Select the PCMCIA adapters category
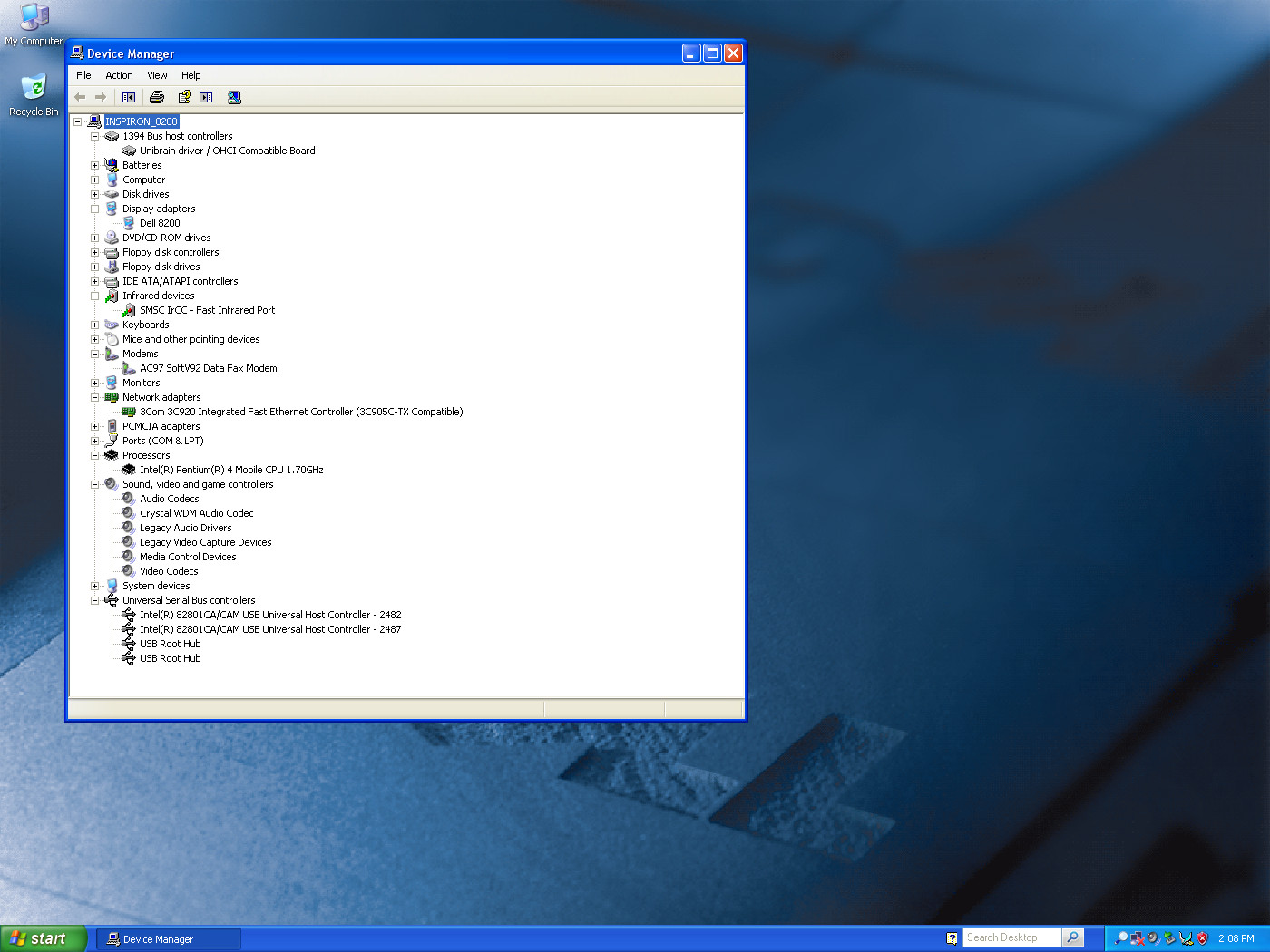This screenshot has height=952, width=1270. (x=161, y=426)
